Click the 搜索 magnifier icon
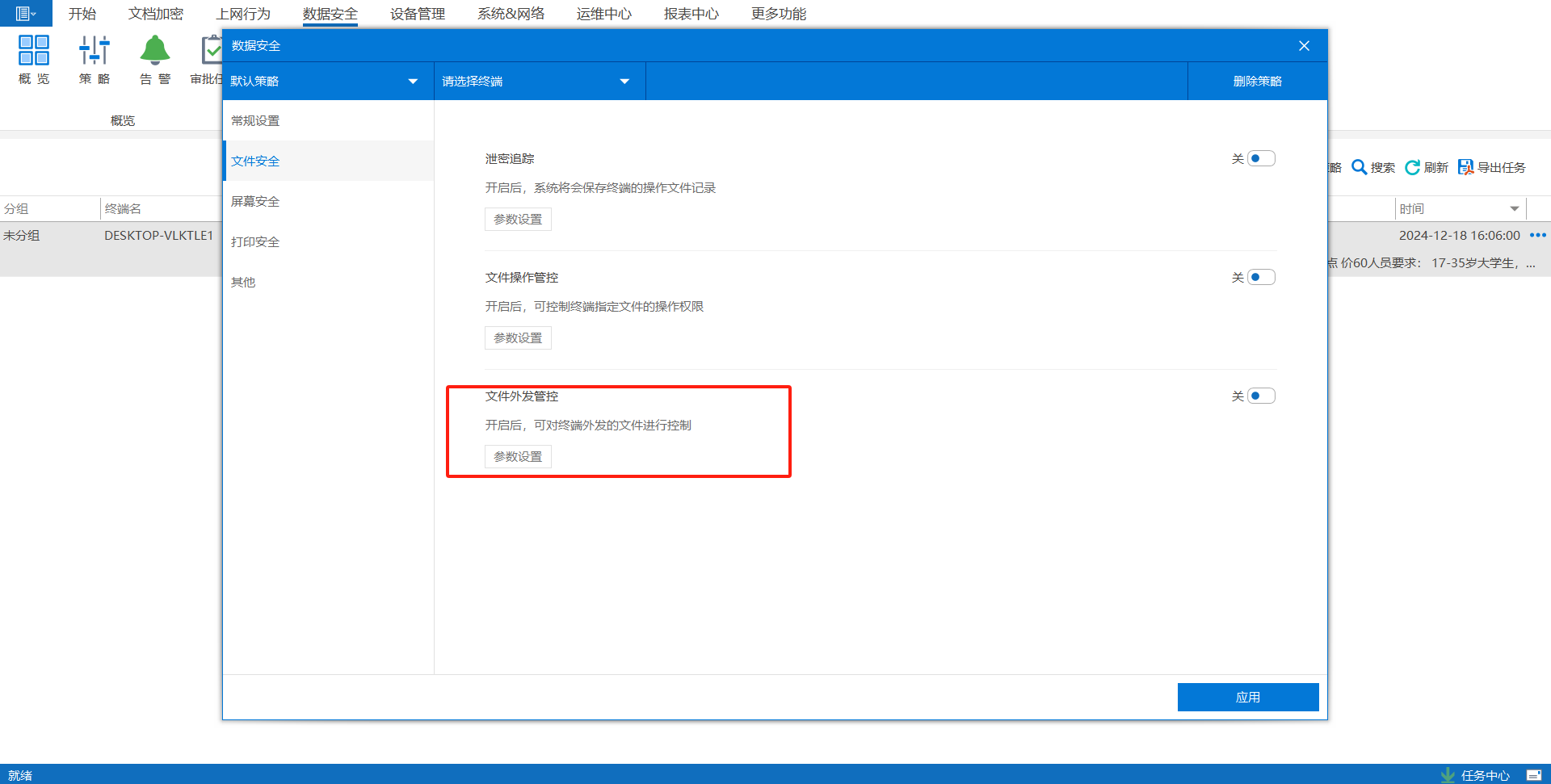This screenshot has width=1551, height=784. (x=1360, y=167)
